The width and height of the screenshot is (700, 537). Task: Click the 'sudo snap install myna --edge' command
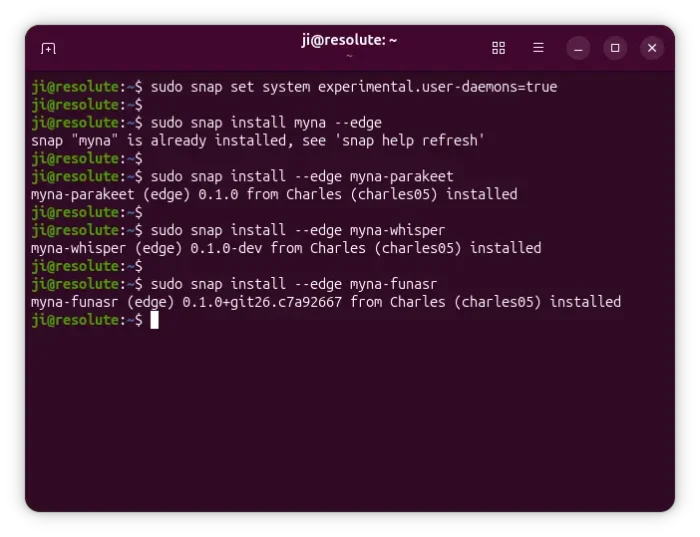pos(266,123)
